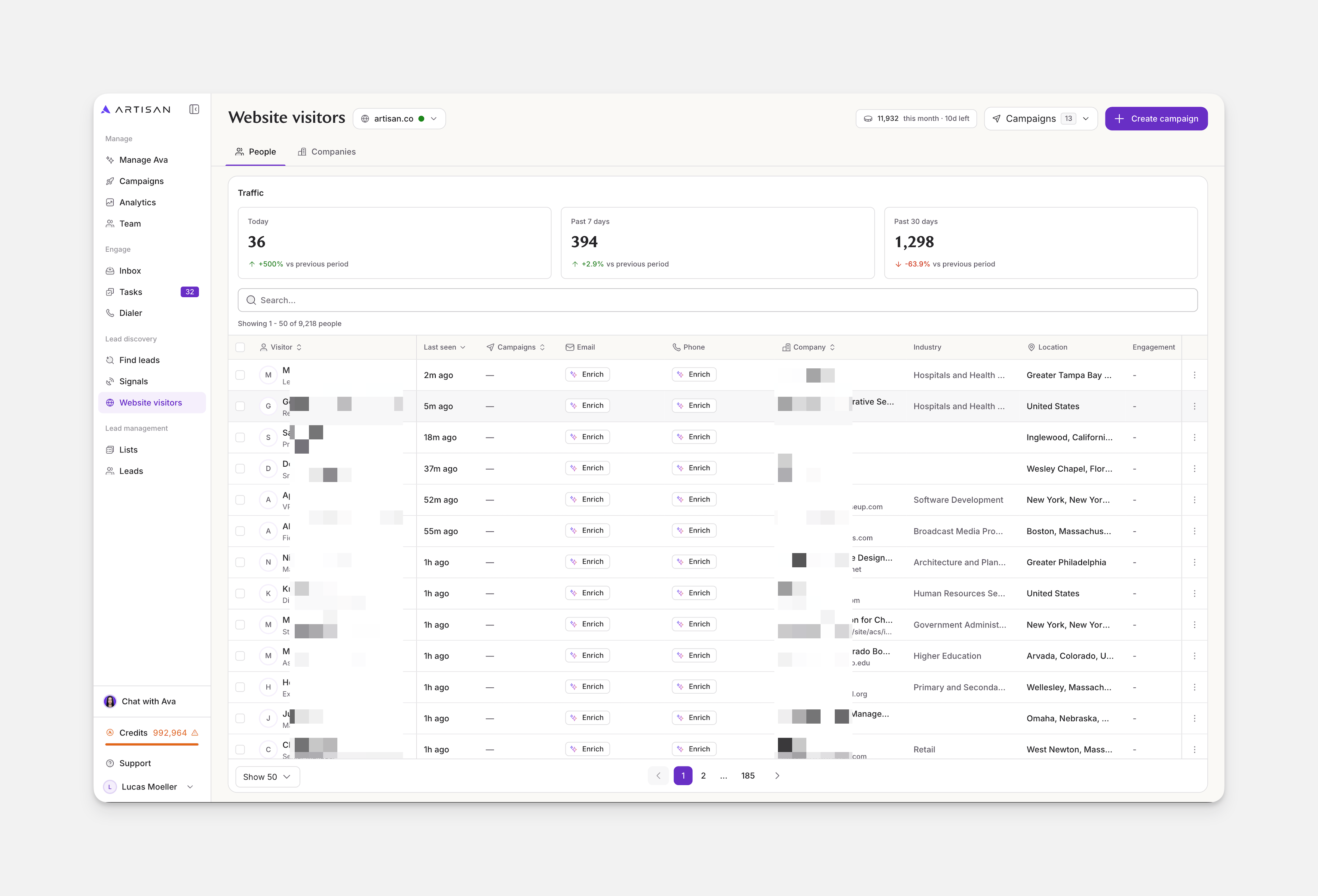1318x896 pixels.
Task: Open Leads under Lead management
Action: coord(152,471)
